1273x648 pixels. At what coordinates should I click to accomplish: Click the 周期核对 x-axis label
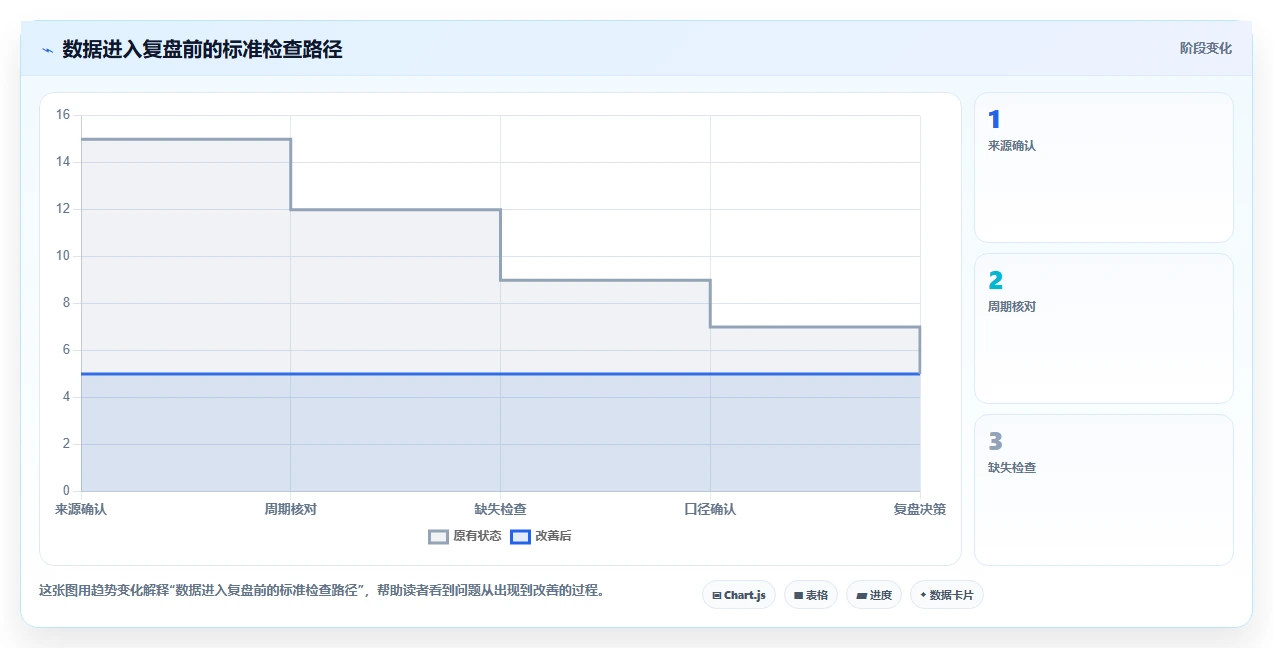click(291, 509)
